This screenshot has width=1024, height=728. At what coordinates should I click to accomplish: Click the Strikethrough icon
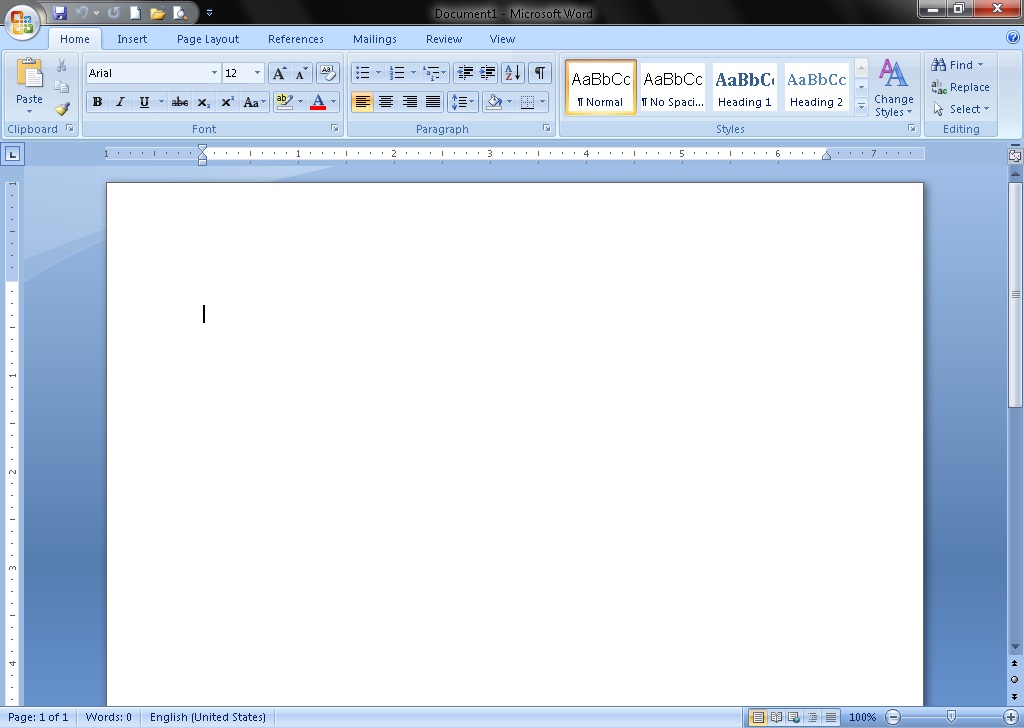click(x=179, y=102)
